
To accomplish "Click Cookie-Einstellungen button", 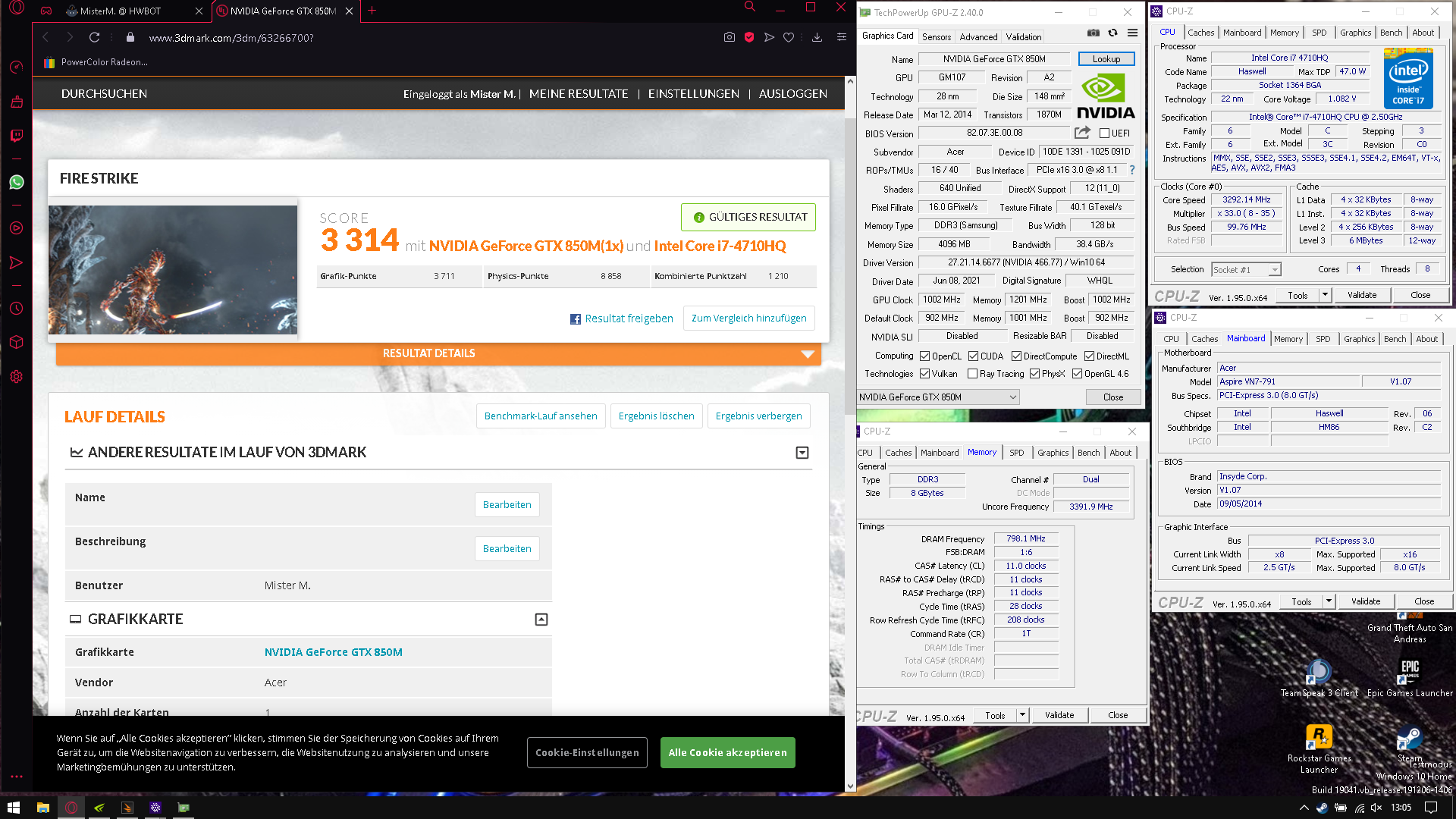I will tap(587, 753).
